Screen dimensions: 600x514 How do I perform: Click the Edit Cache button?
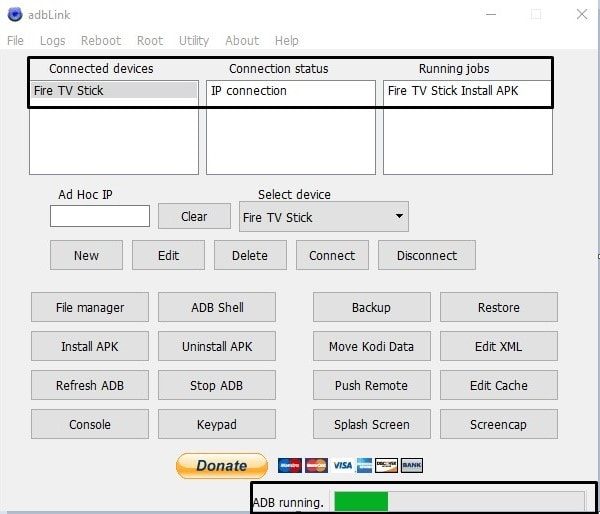pyautogui.click(x=499, y=385)
